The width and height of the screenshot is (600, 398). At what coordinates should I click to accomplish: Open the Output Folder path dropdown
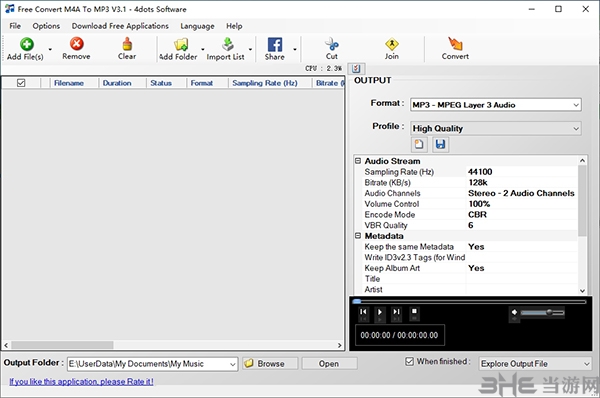(x=232, y=364)
